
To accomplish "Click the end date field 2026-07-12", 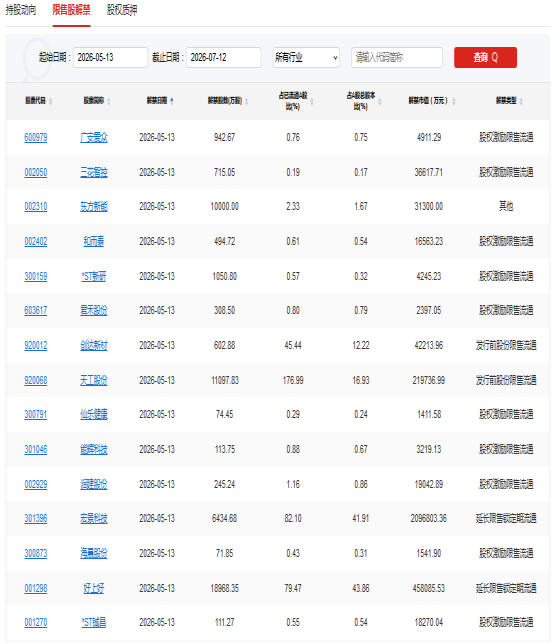I will coord(224,57).
